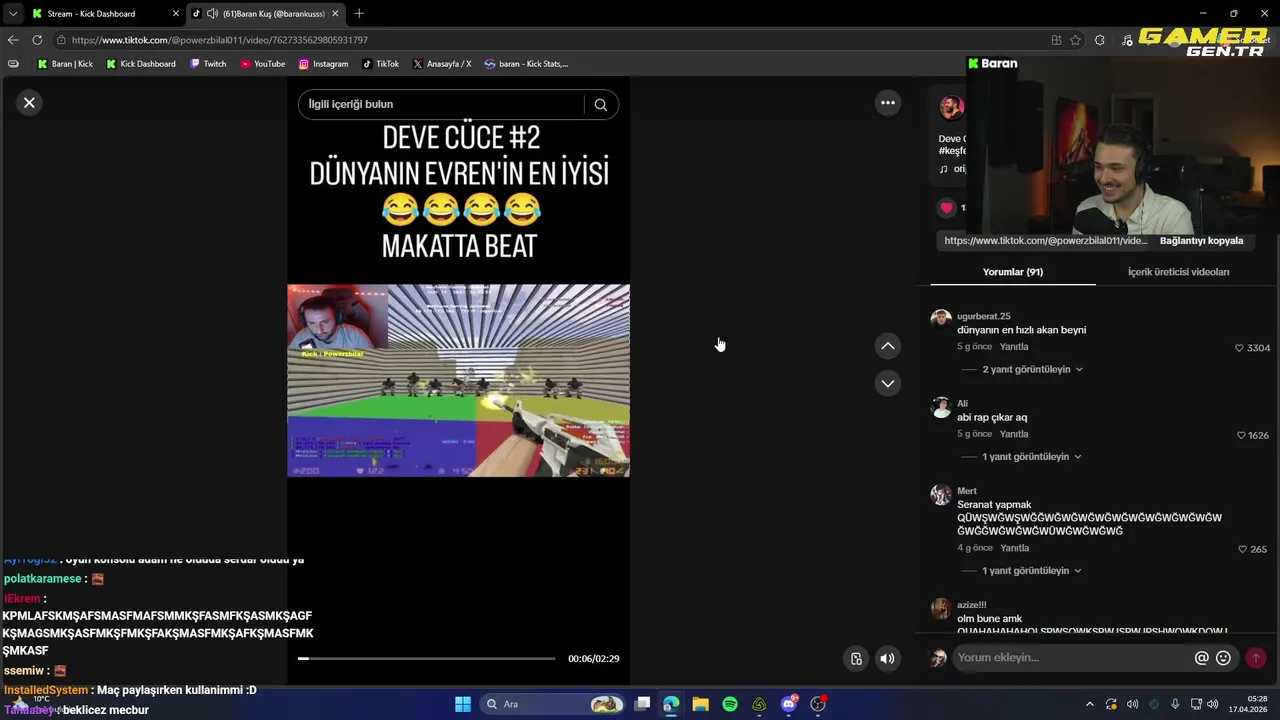
Task: Switch to 'İçerik üreticisi videoları' tab
Action: [1178, 272]
